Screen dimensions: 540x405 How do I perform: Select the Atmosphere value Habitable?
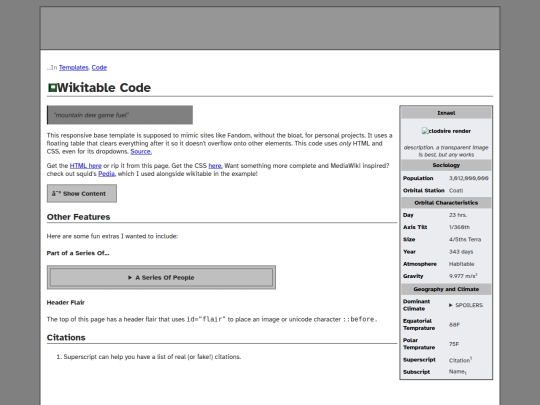[x=461, y=264]
